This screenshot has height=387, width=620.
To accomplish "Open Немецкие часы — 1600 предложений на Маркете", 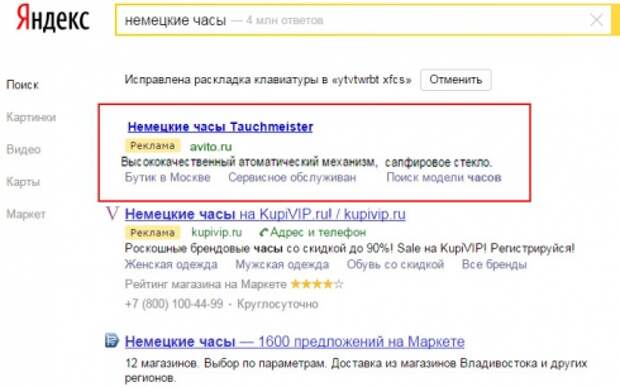I will coord(295,342).
